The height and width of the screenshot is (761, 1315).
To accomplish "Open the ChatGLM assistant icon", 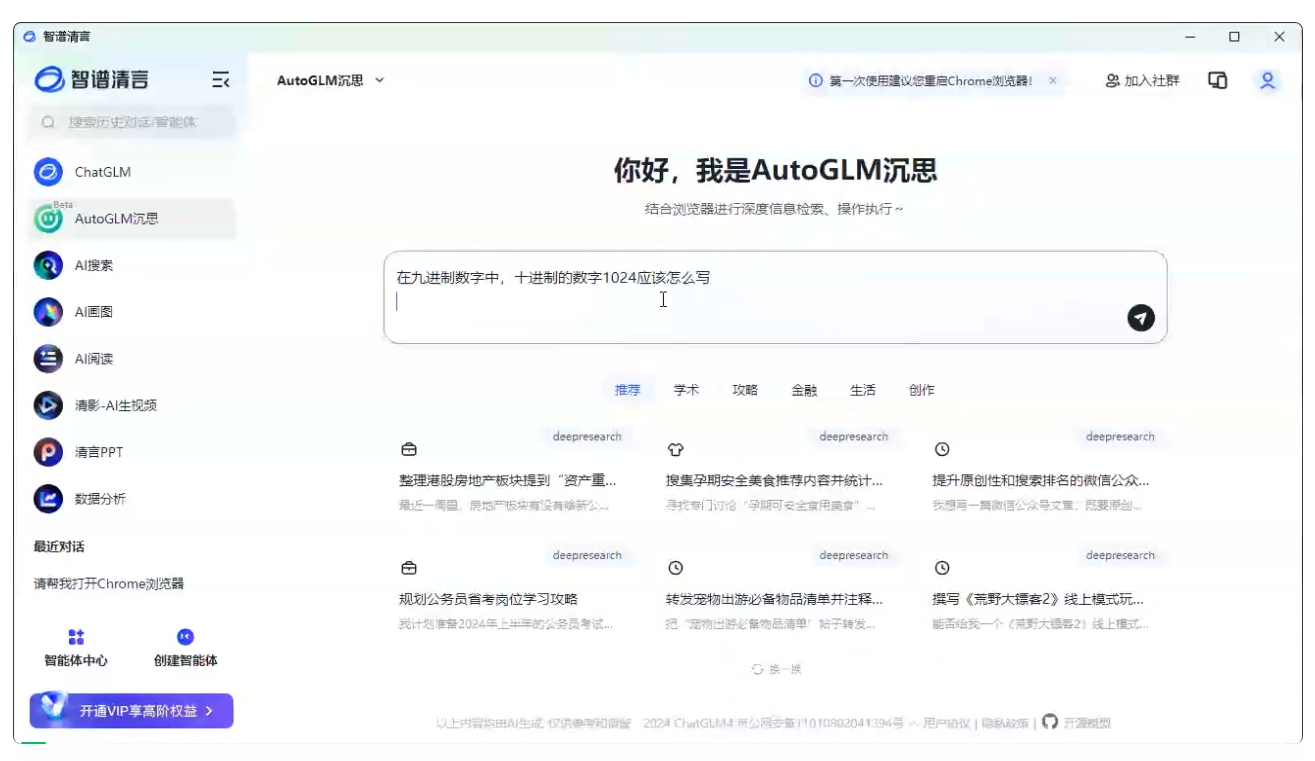I will (x=48, y=172).
